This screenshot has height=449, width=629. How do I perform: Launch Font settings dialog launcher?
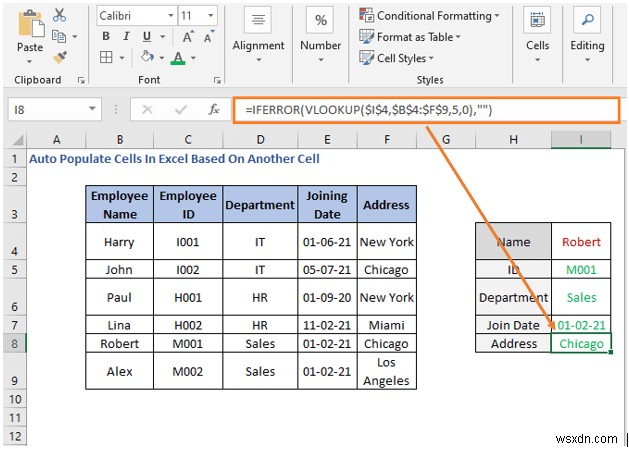[x=217, y=81]
